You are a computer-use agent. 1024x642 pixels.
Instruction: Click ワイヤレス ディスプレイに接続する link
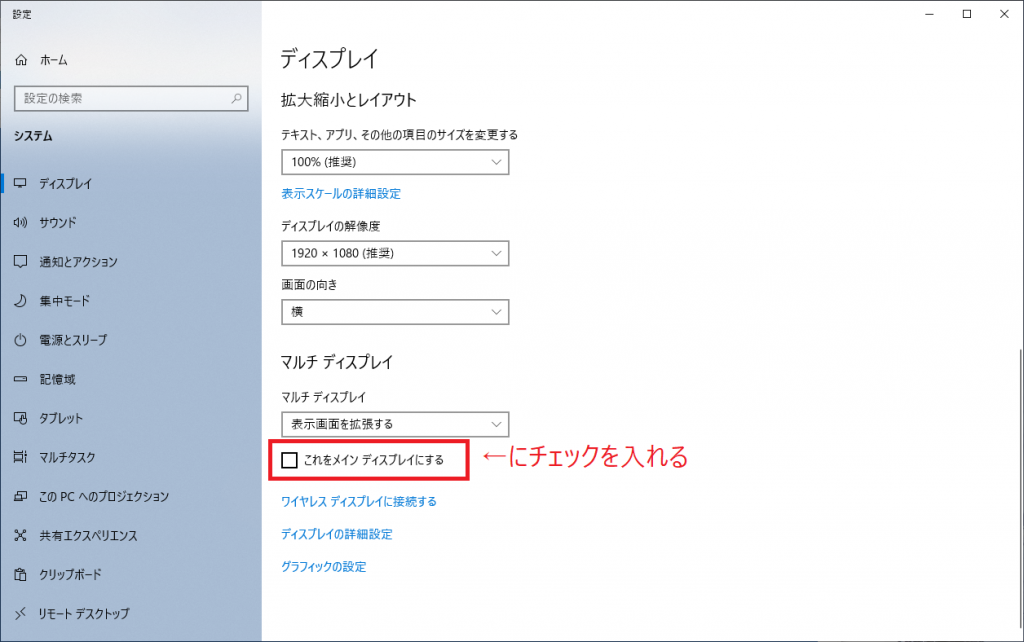(359, 502)
